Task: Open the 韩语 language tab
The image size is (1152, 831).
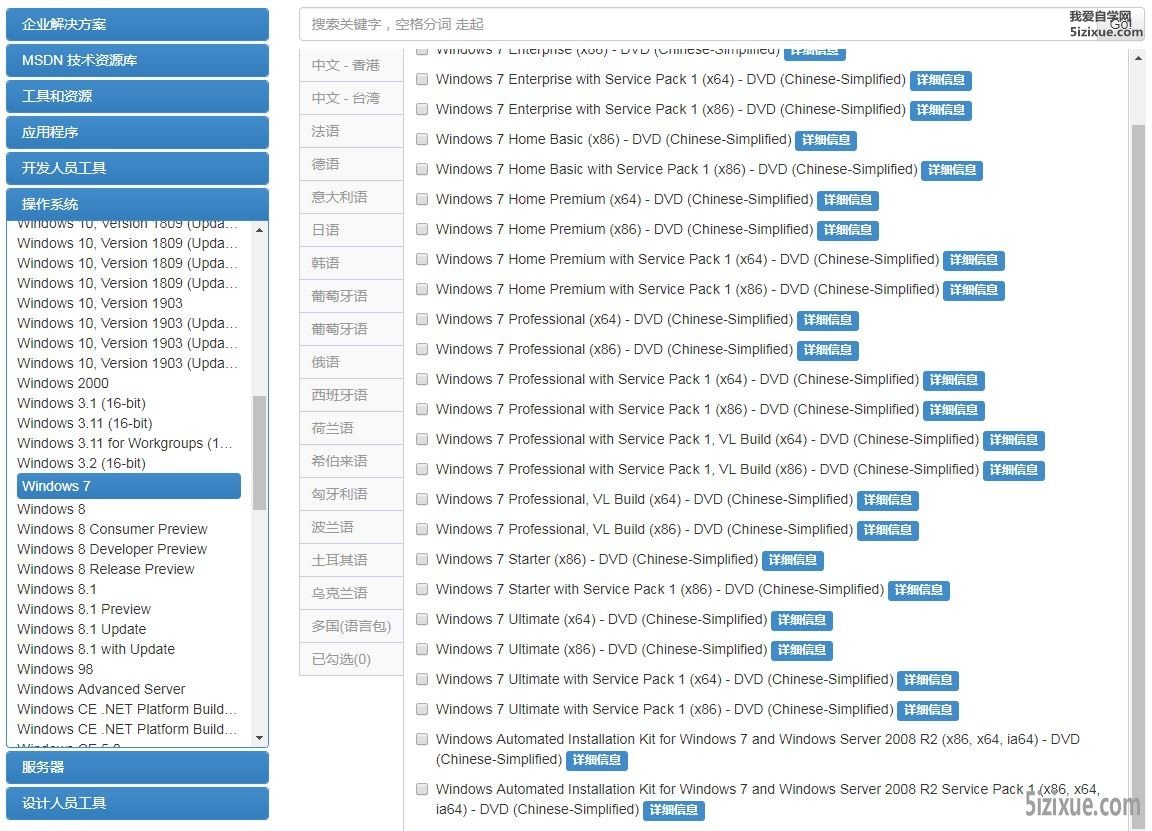Action: pos(351,263)
